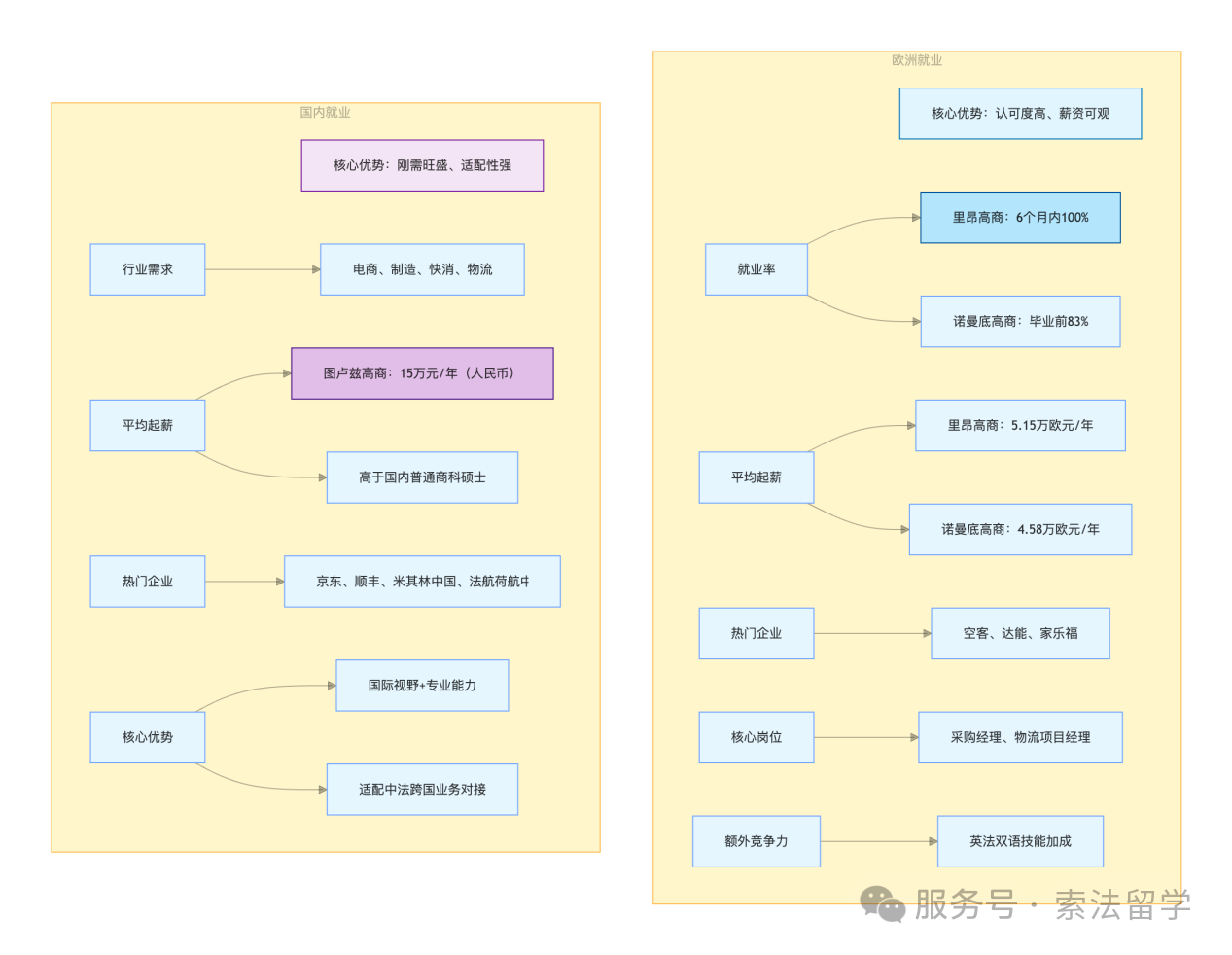Select the 英法双语技能加成 node
The height and width of the screenshot is (955, 1232).
click(x=1020, y=842)
